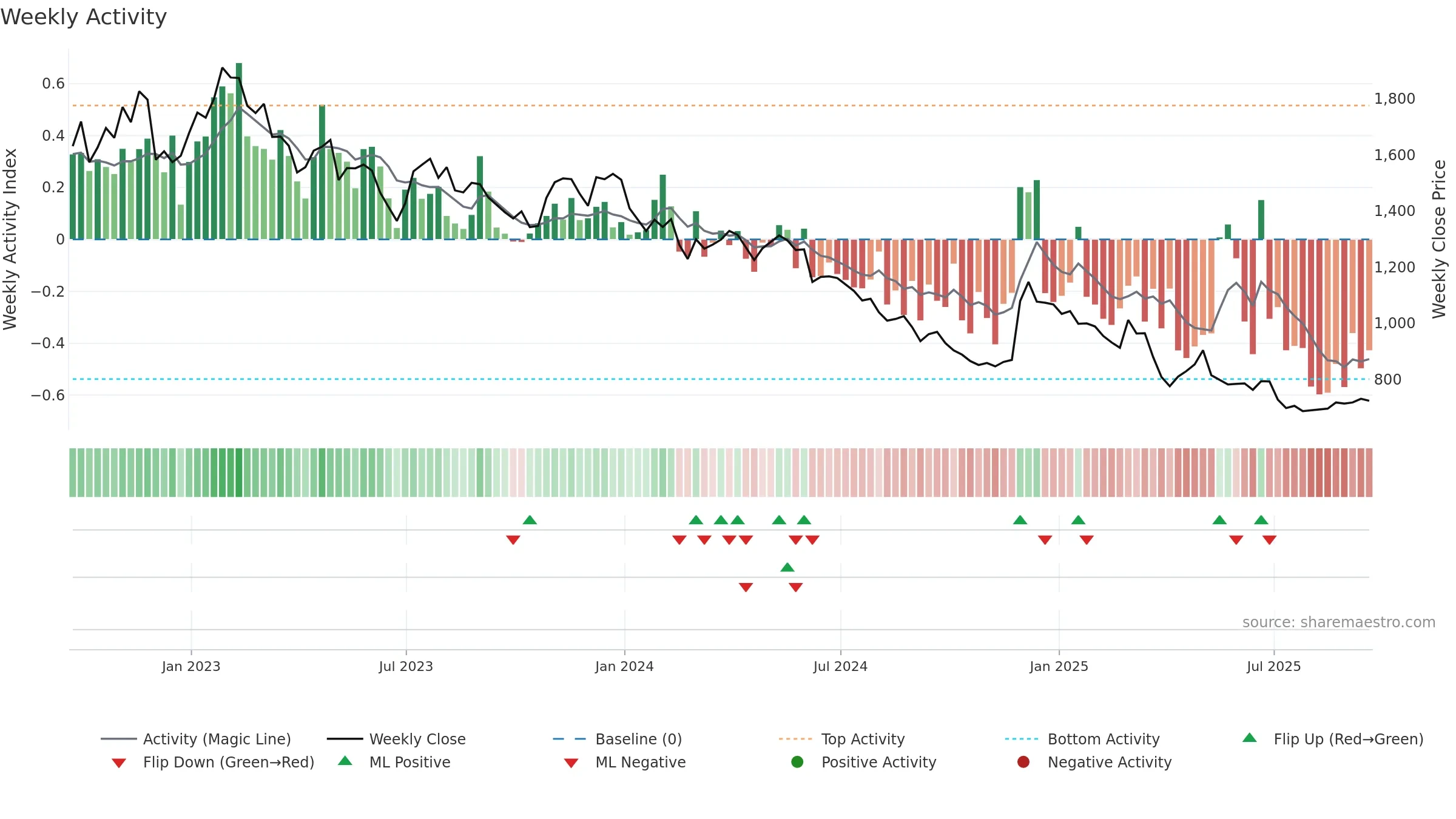The height and width of the screenshot is (819, 1456).
Task: Select the earliest green Flip Up triangle marker
Action: coord(530,520)
